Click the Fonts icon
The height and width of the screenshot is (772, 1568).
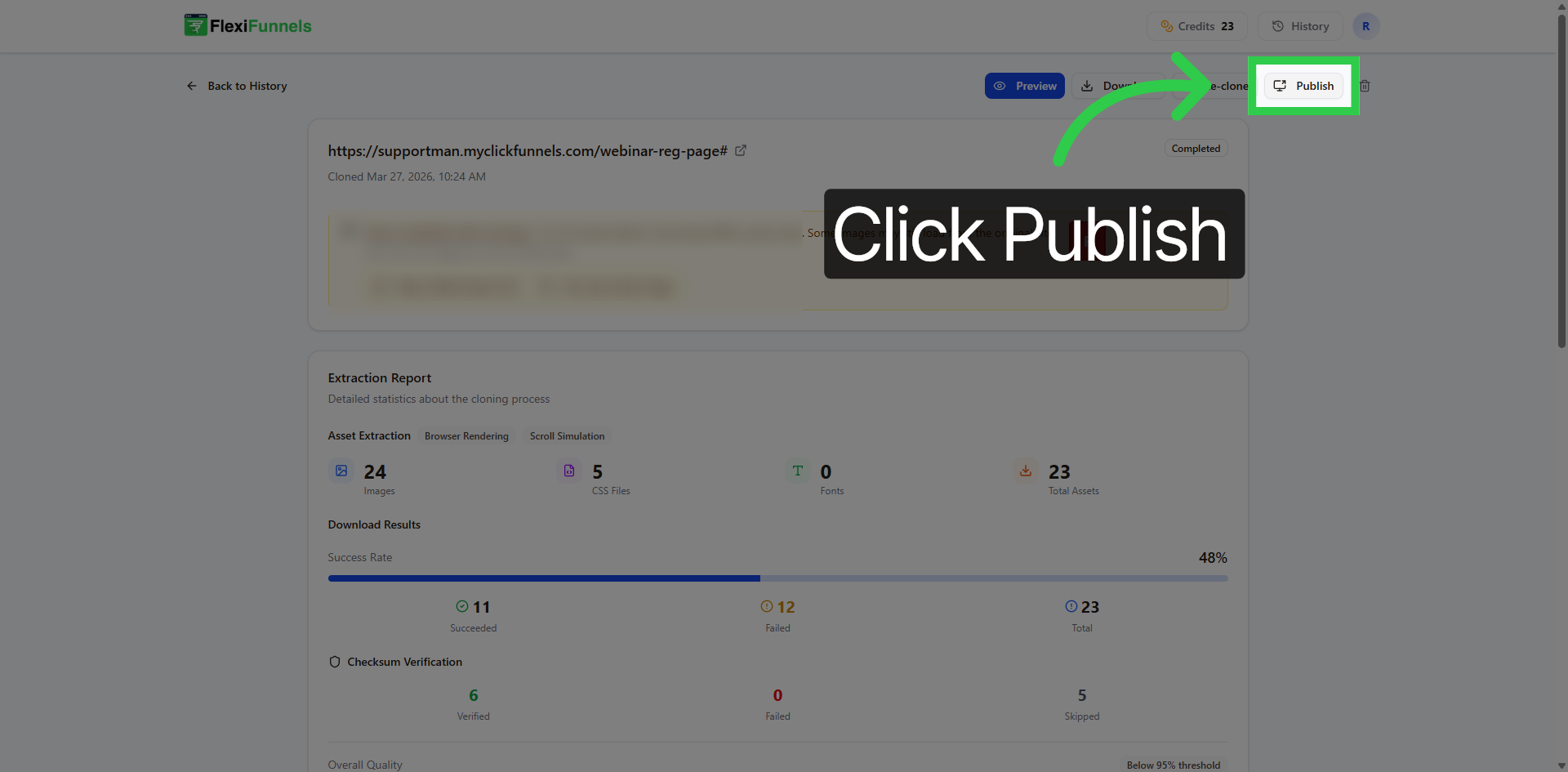click(x=798, y=471)
